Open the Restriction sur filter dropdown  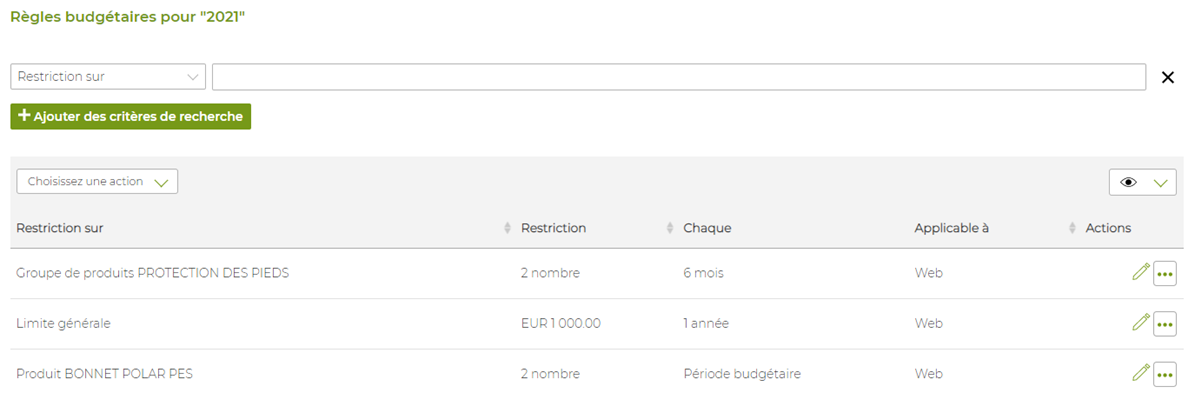pyautogui.click(x=108, y=77)
